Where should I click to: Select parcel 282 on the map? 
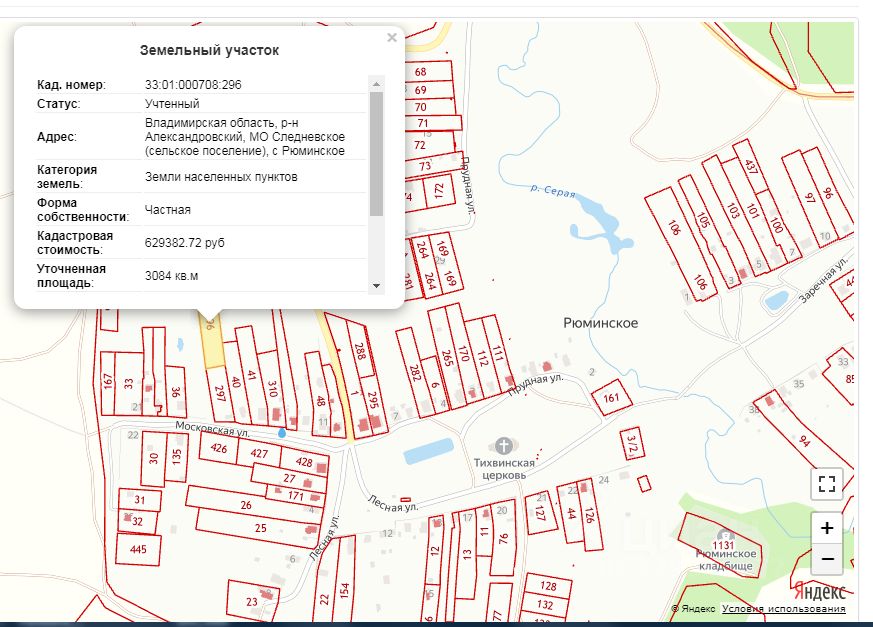click(414, 372)
